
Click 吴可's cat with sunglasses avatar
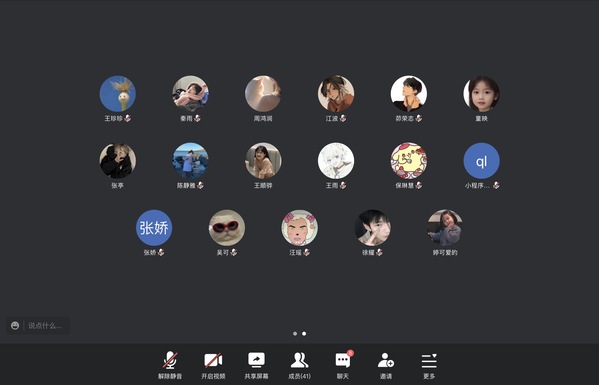pyautogui.click(x=227, y=228)
